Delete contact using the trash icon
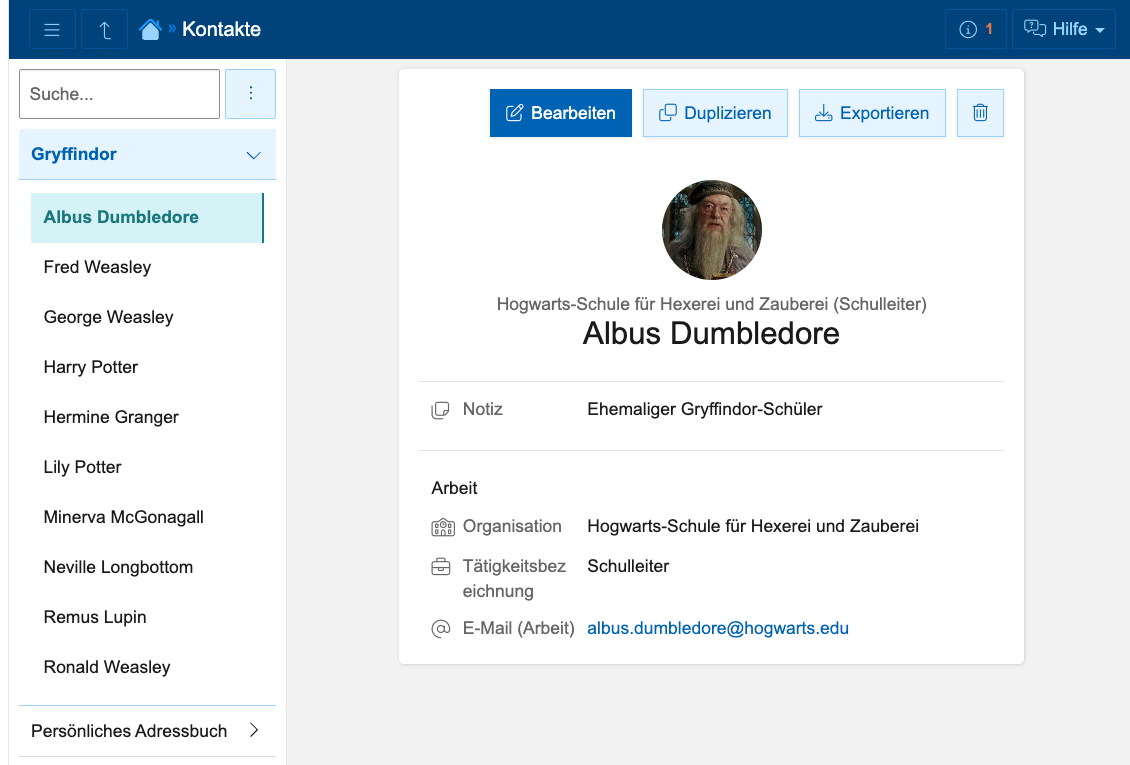Viewport: 1130px width, 765px height. [980, 113]
